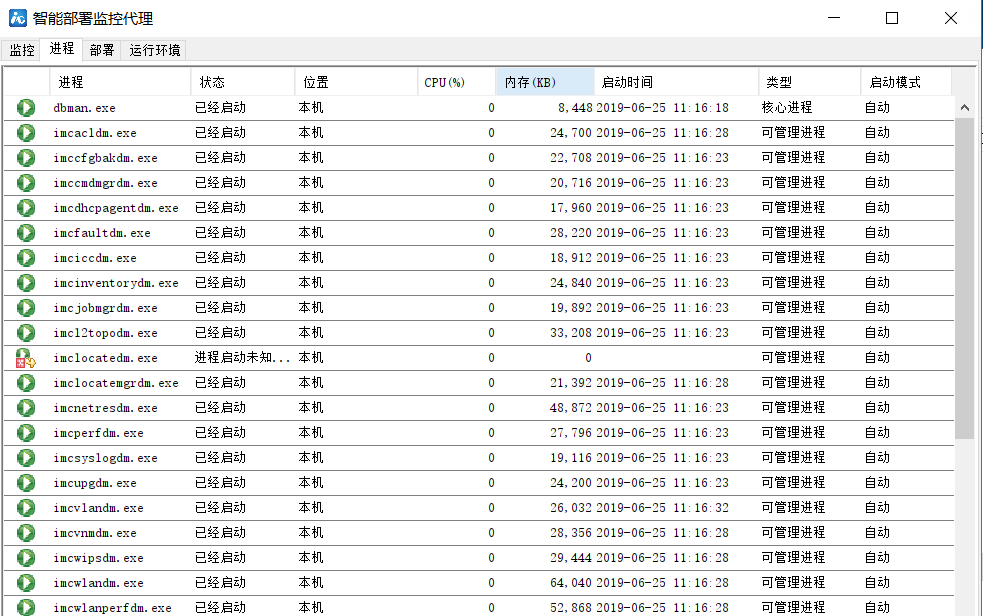Image resolution: width=983 pixels, height=616 pixels.
Task: Sort by the 启动时间 column header
Action: [676, 82]
